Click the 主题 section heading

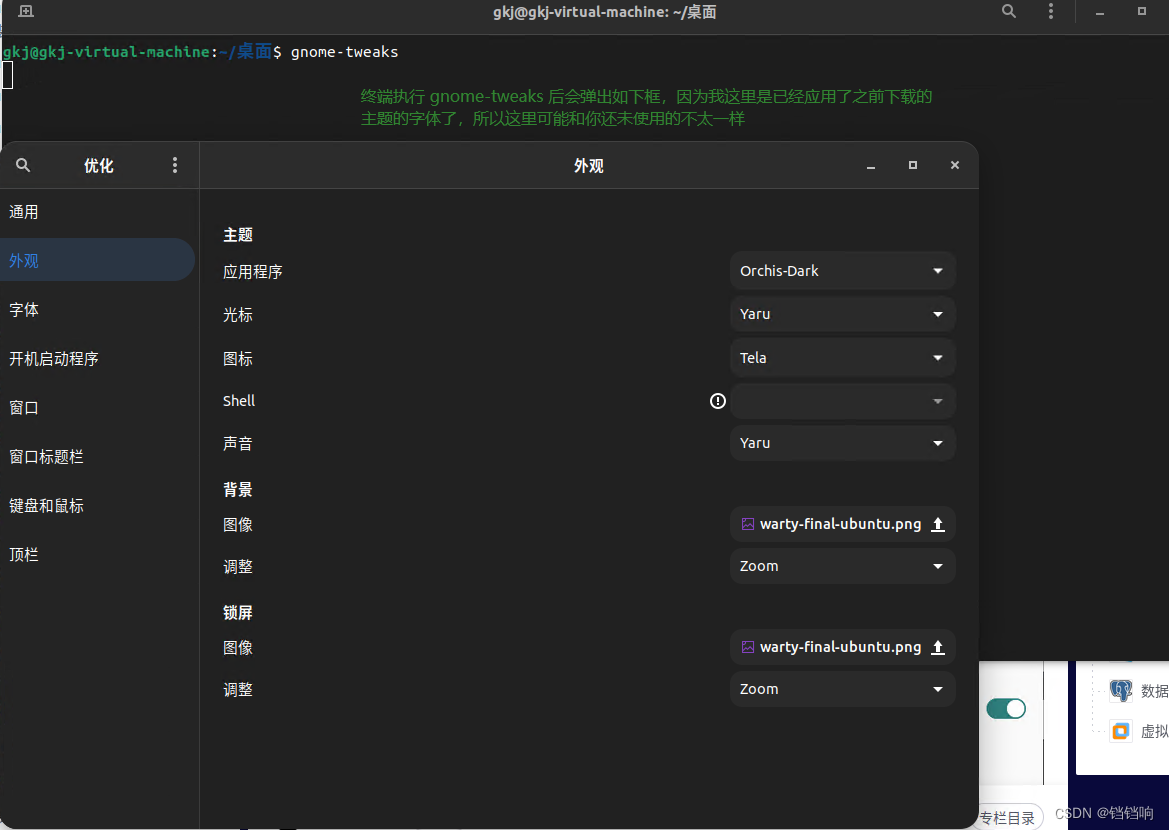(238, 235)
